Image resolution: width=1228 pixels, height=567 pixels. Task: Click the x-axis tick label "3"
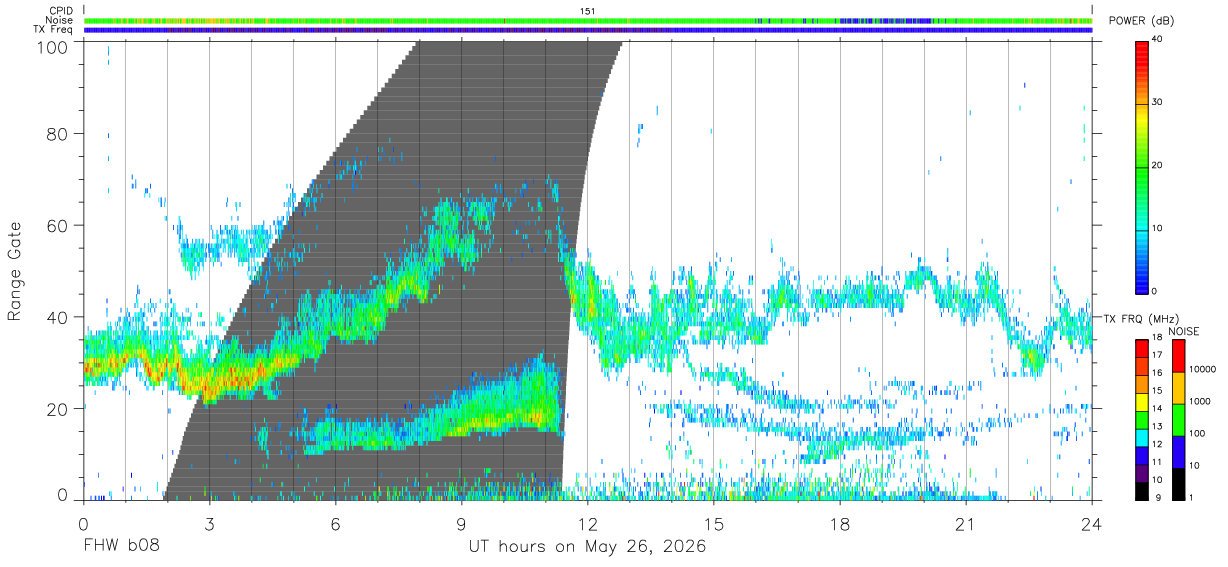209,524
